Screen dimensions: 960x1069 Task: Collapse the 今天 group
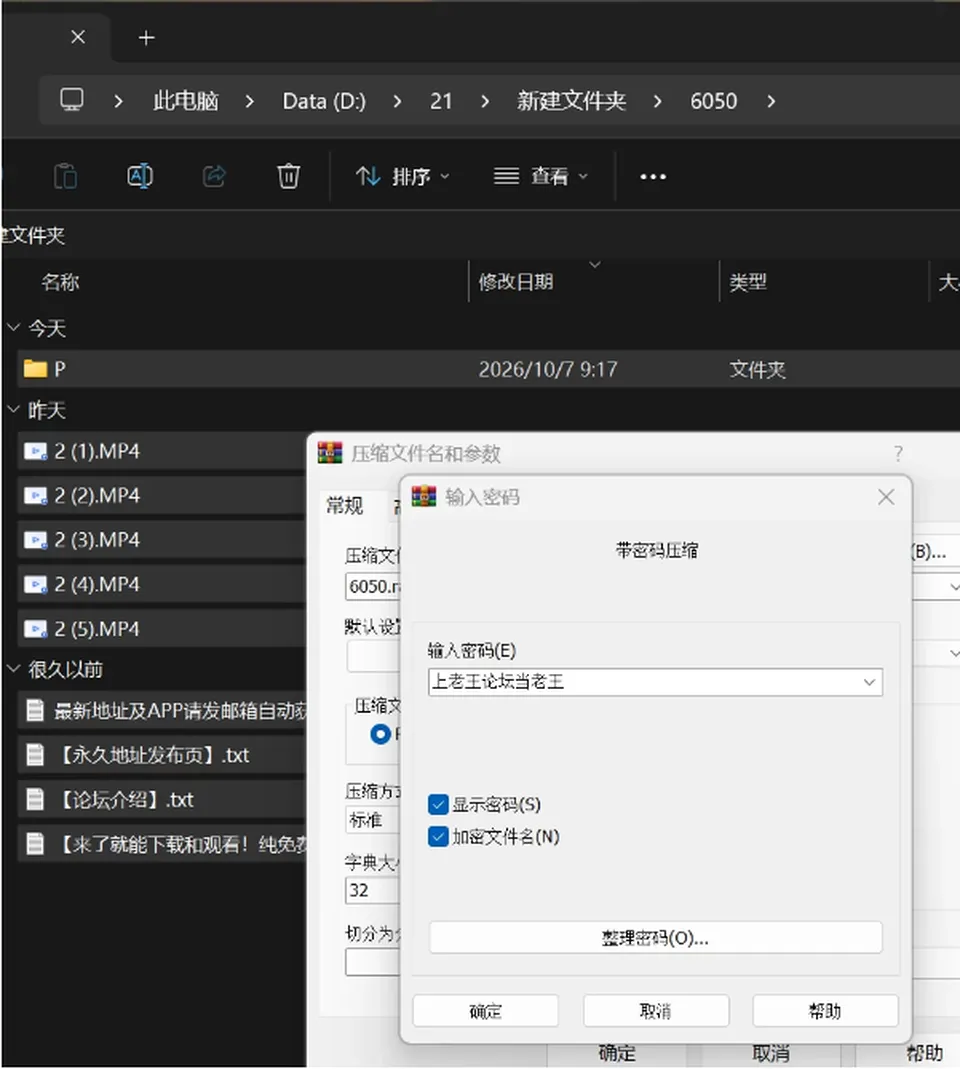point(13,328)
